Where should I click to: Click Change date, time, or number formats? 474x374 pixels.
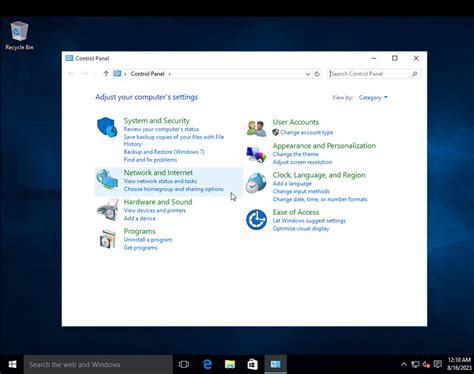(x=320, y=199)
